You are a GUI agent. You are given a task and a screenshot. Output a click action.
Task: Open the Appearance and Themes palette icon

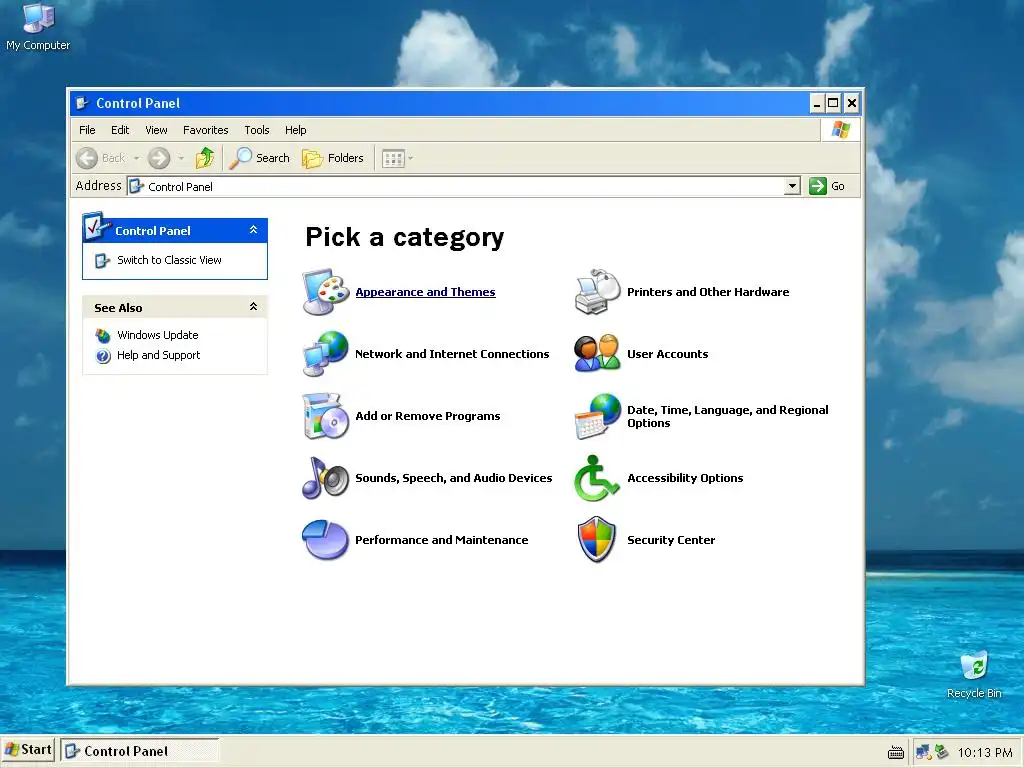pyautogui.click(x=325, y=291)
